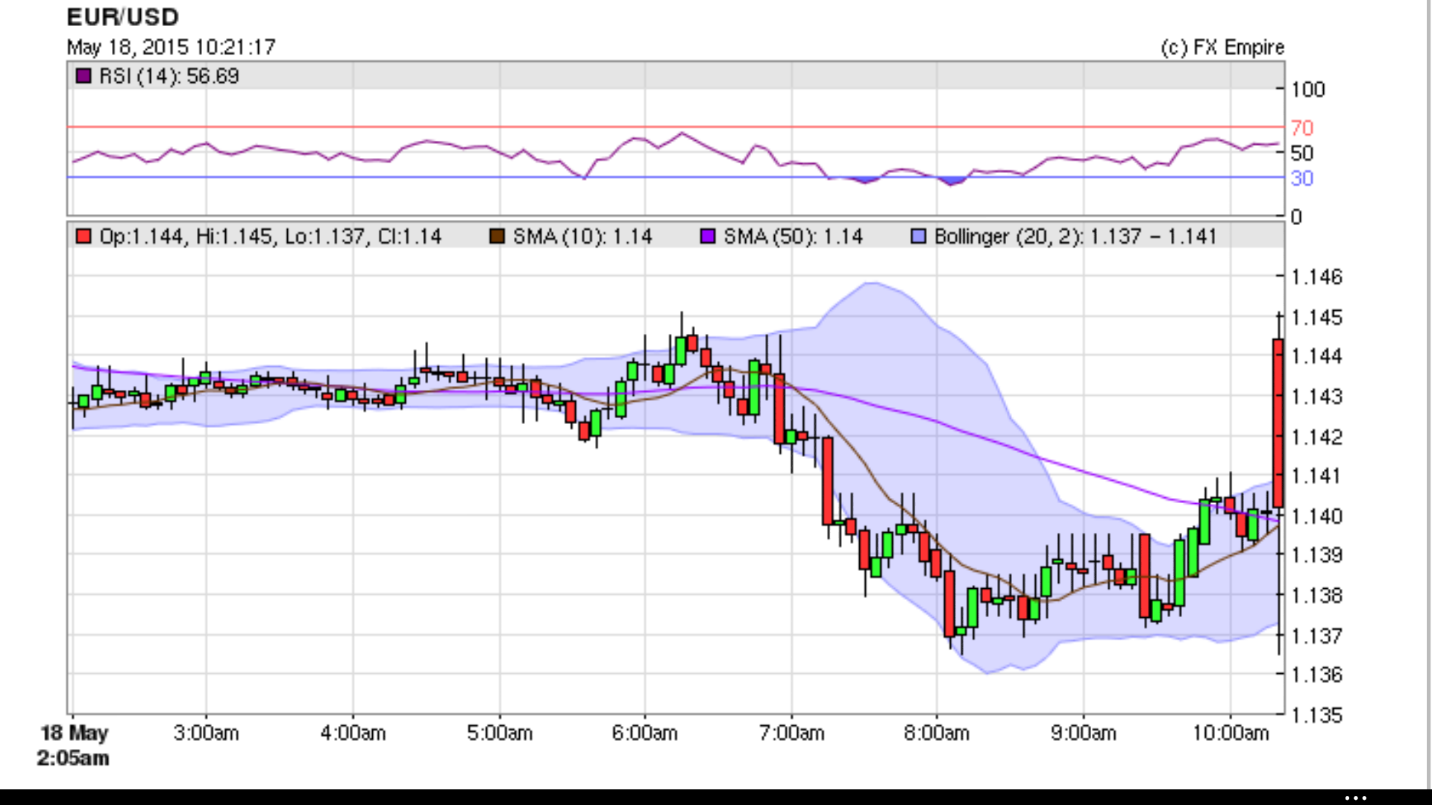Image resolution: width=1432 pixels, height=805 pixels.
Task: Open the three-dot menu at bottom right
Action: pyautogui.click(x=1355, y=797)
